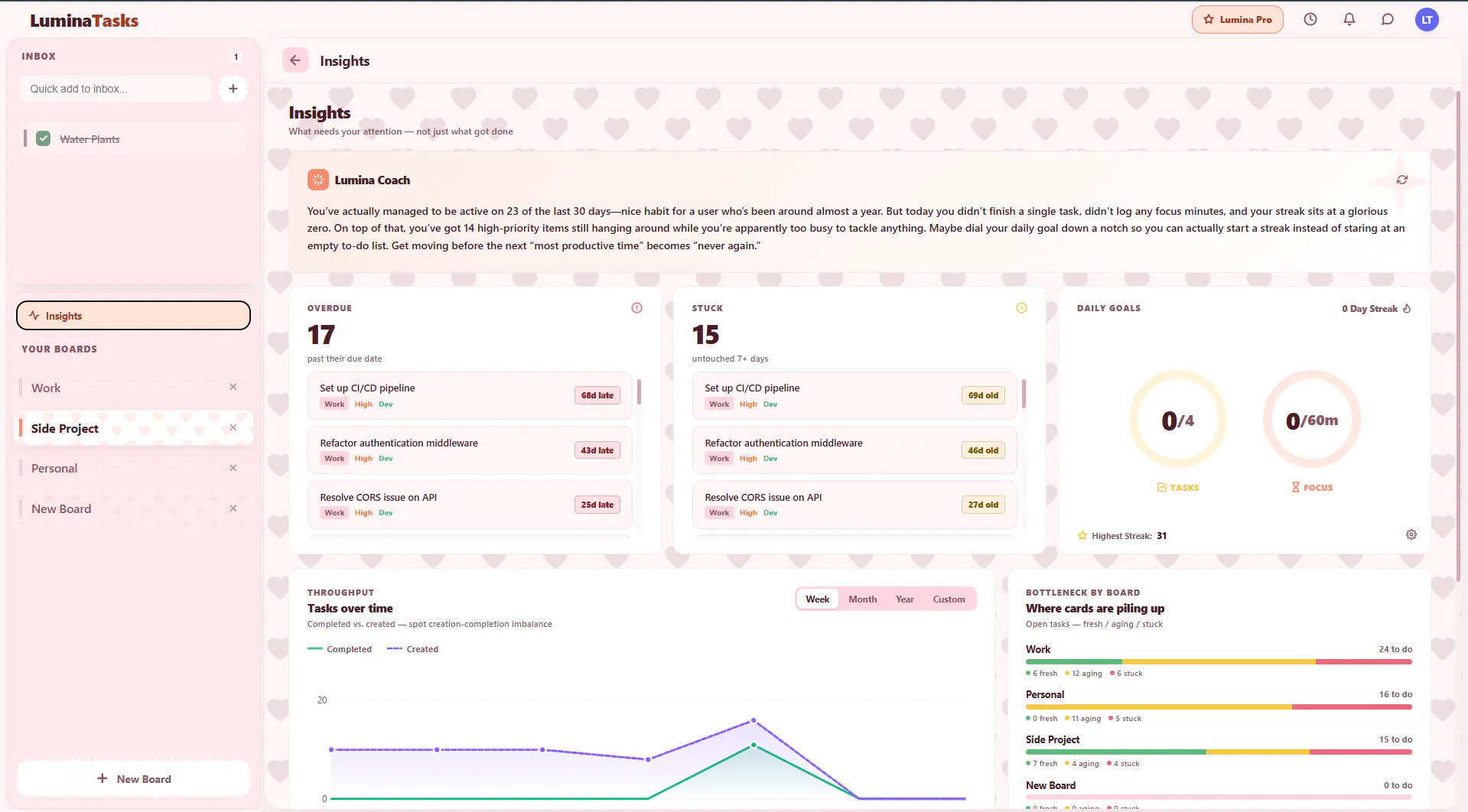Viewport: 1468px width, 812px height.
Task: Click the main page vertical scrollbar
Action: (1458, 336)
